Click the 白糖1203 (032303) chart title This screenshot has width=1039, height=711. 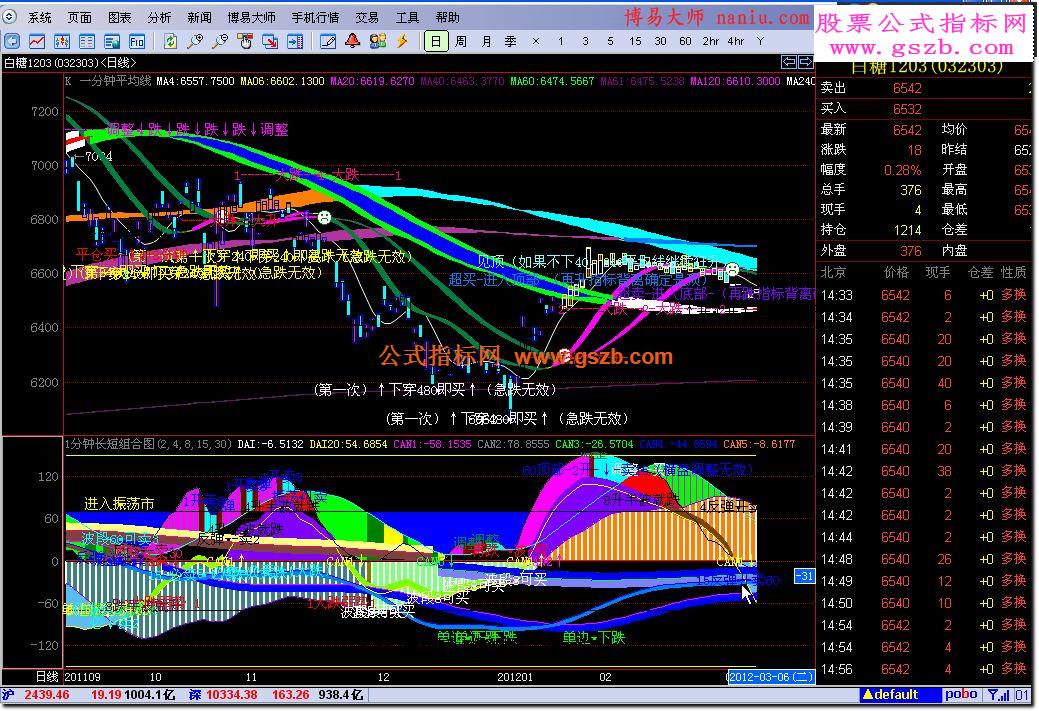pyautogui.click(x=70, y=63)
